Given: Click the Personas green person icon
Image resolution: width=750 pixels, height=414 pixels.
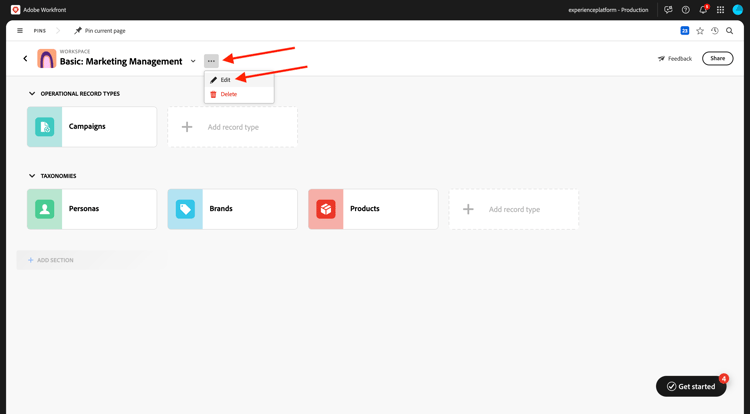Looking at the screenshot, I should click(44, 209).
